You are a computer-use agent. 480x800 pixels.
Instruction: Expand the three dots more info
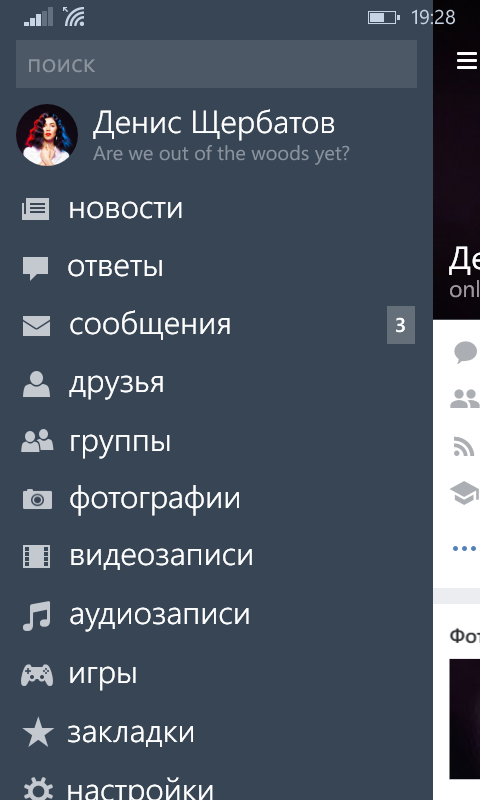coord(464,548)
